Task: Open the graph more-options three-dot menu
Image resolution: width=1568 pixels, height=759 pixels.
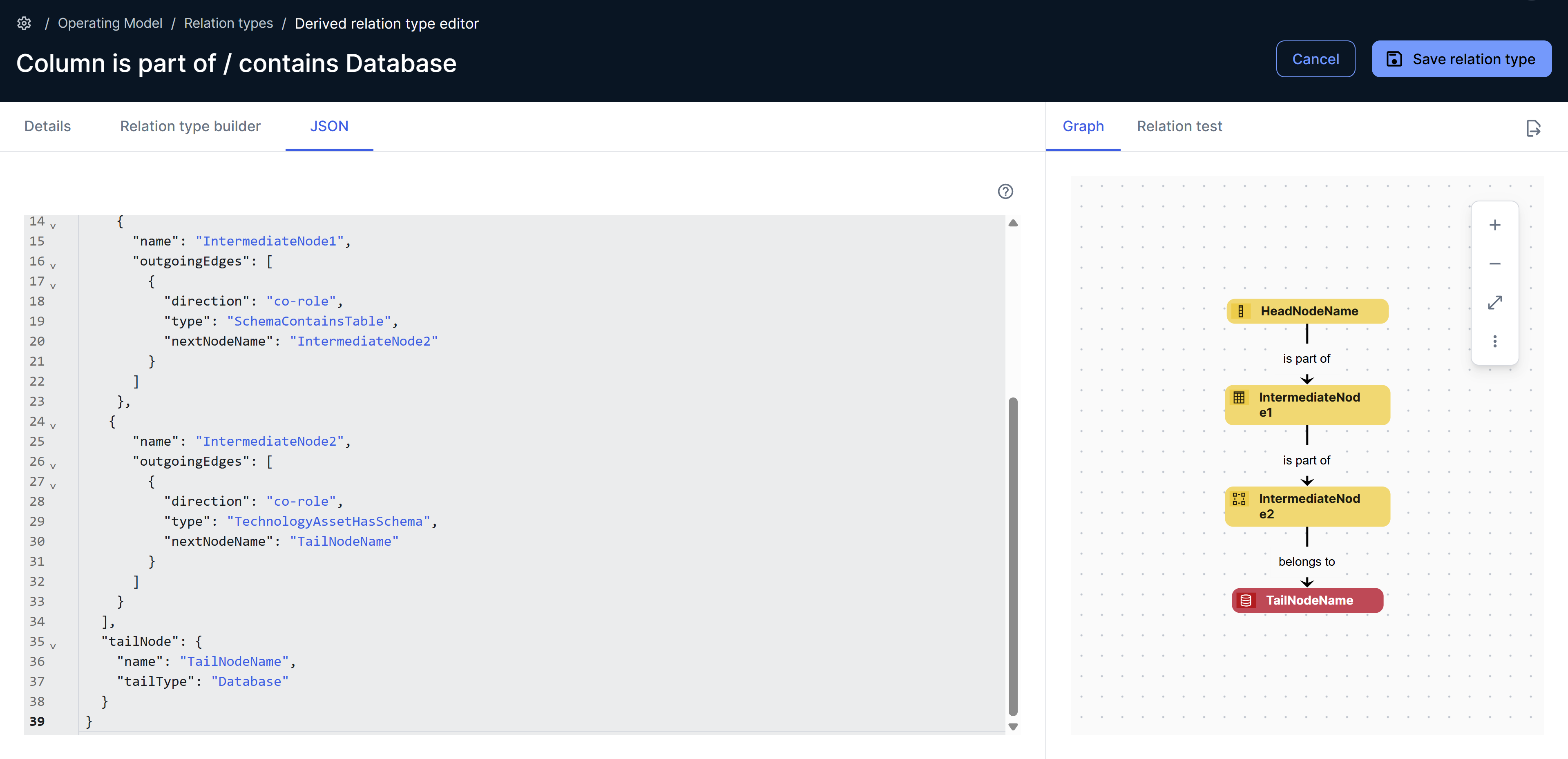Action: click(1495, 341)
